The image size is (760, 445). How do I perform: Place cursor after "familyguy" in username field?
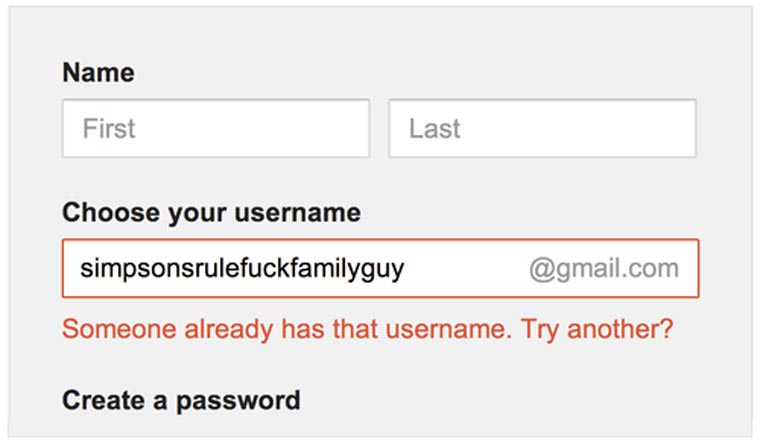click(406, 268)
